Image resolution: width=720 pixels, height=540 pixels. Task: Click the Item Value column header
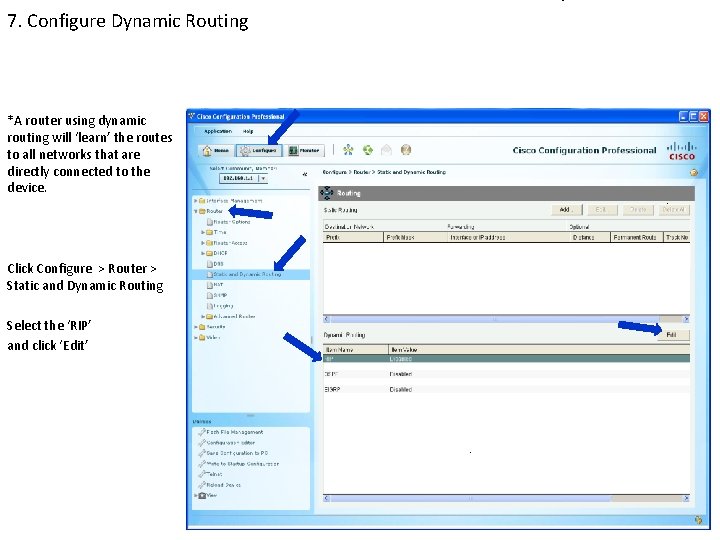pos(539,350)
